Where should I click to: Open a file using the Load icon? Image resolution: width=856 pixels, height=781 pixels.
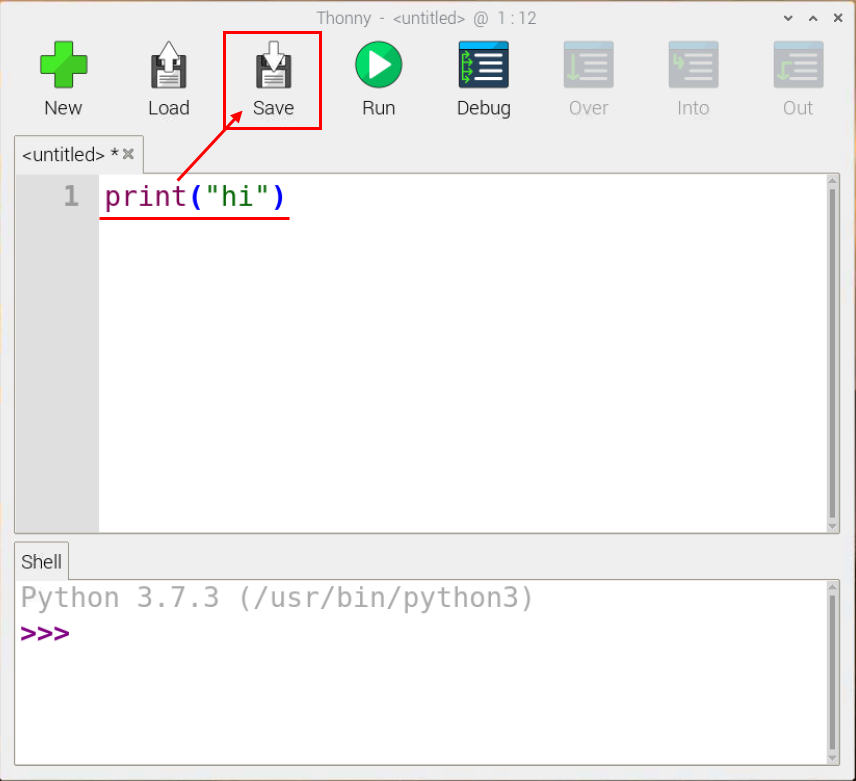[169, 79]
